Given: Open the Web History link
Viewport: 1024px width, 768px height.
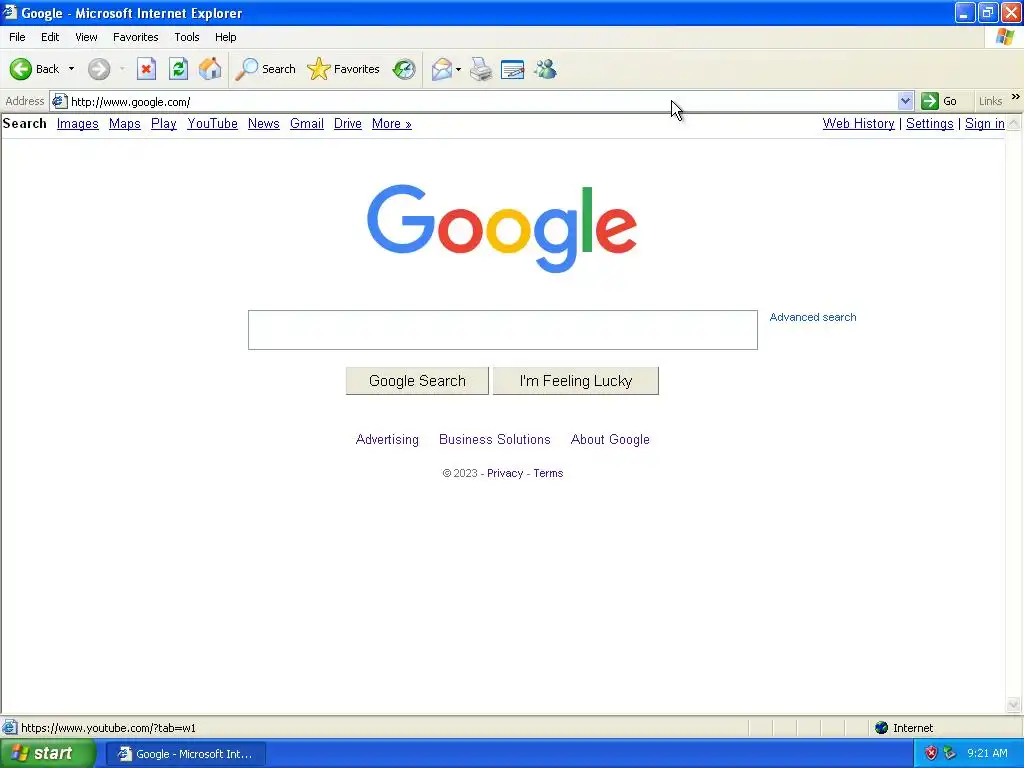Looking at the screenshot, I should point(858,123).
